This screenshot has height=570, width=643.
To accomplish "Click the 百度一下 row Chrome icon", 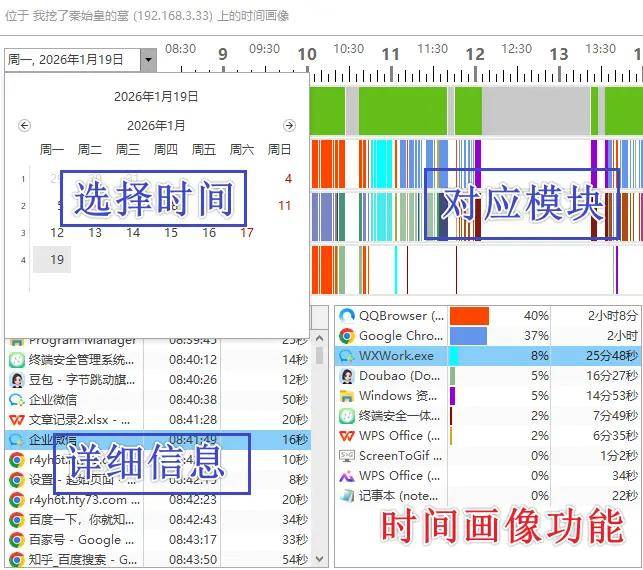I will [16, 520].
